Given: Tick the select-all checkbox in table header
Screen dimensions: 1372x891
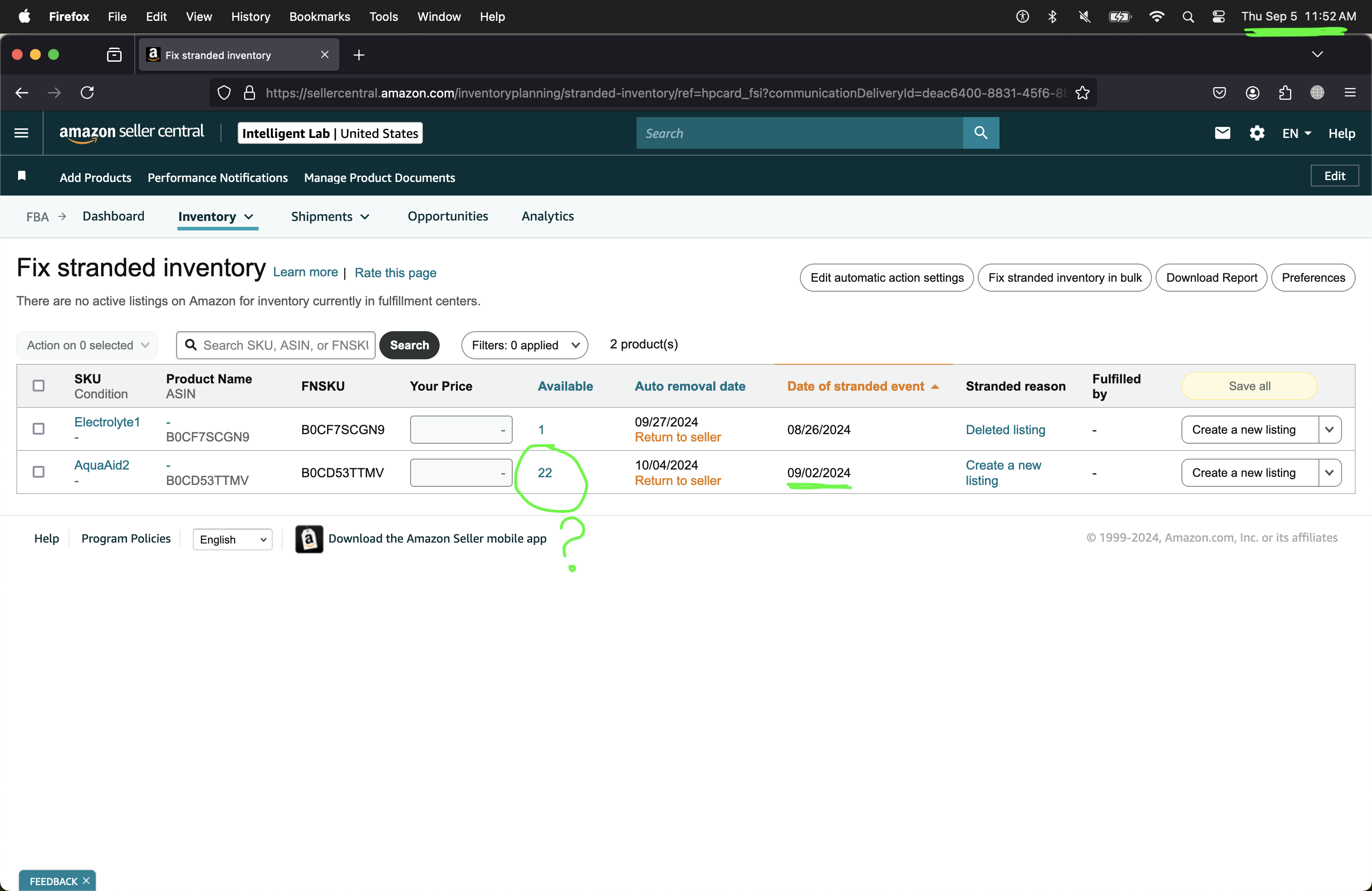Looking at the screenshot, I should point(39,386).
